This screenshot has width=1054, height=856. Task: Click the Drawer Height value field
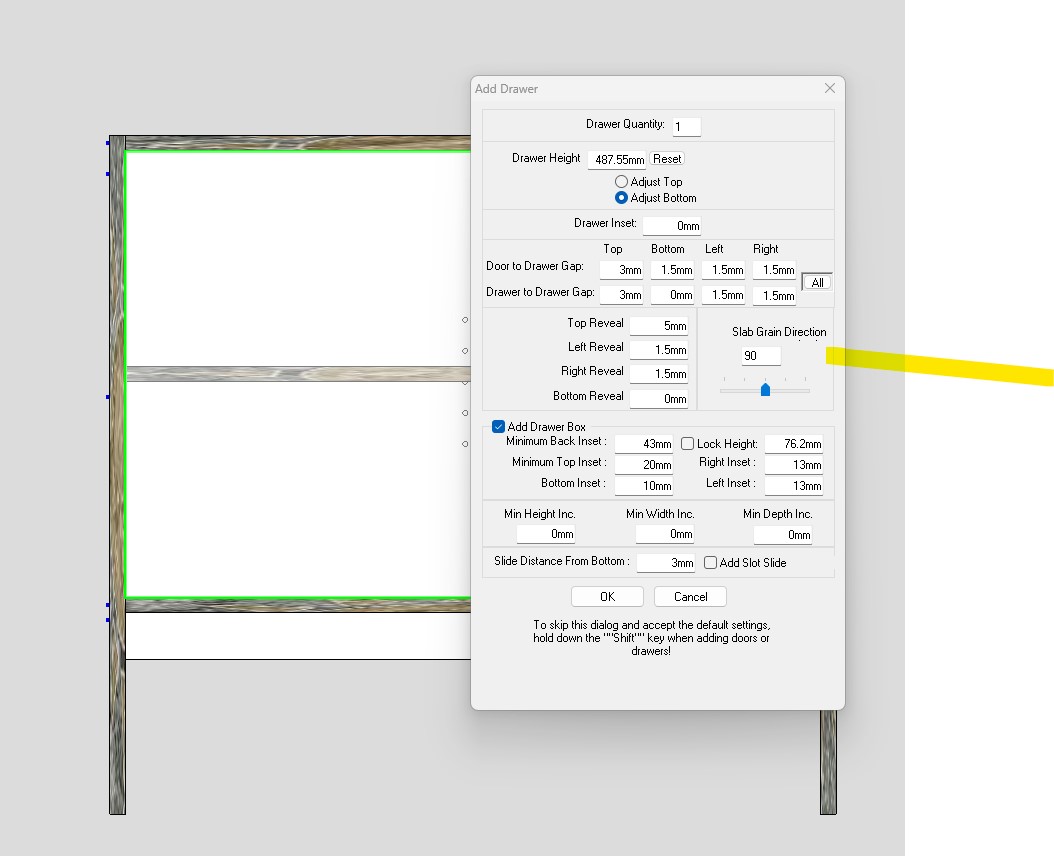coord(616,159)
